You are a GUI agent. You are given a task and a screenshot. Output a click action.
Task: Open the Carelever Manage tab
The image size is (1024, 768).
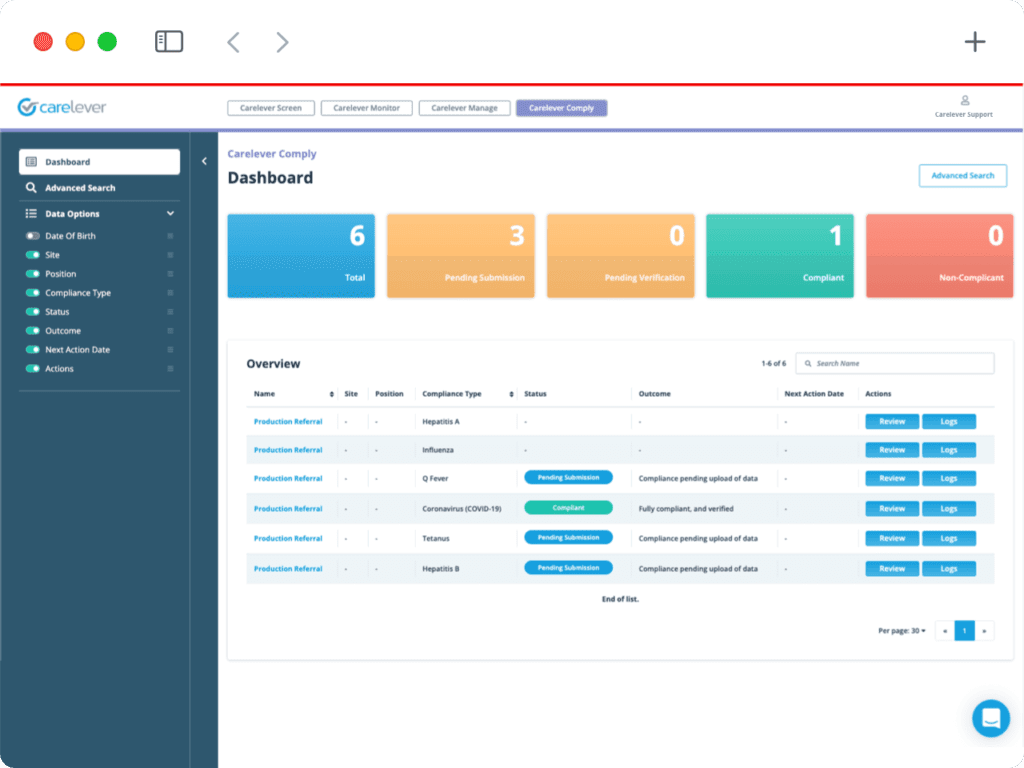[464, 108]
